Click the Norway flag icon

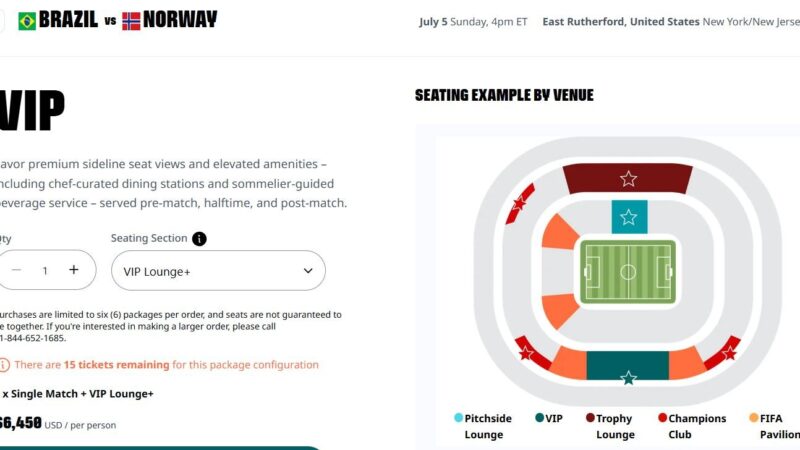131,21
